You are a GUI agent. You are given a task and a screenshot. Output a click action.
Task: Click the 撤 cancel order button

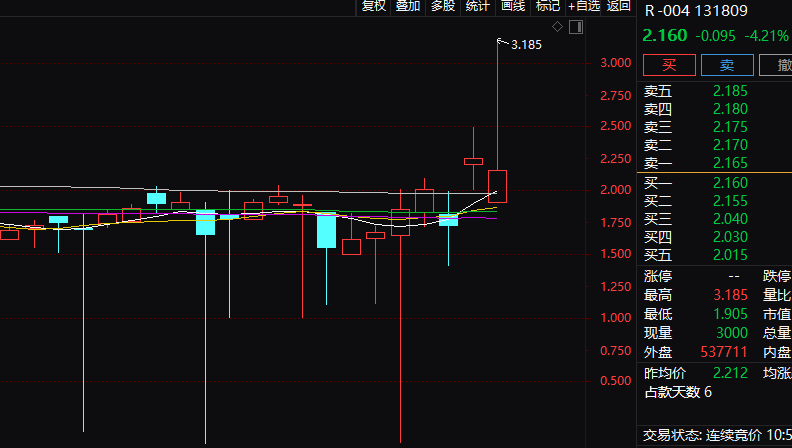click(x=778, y=65)
